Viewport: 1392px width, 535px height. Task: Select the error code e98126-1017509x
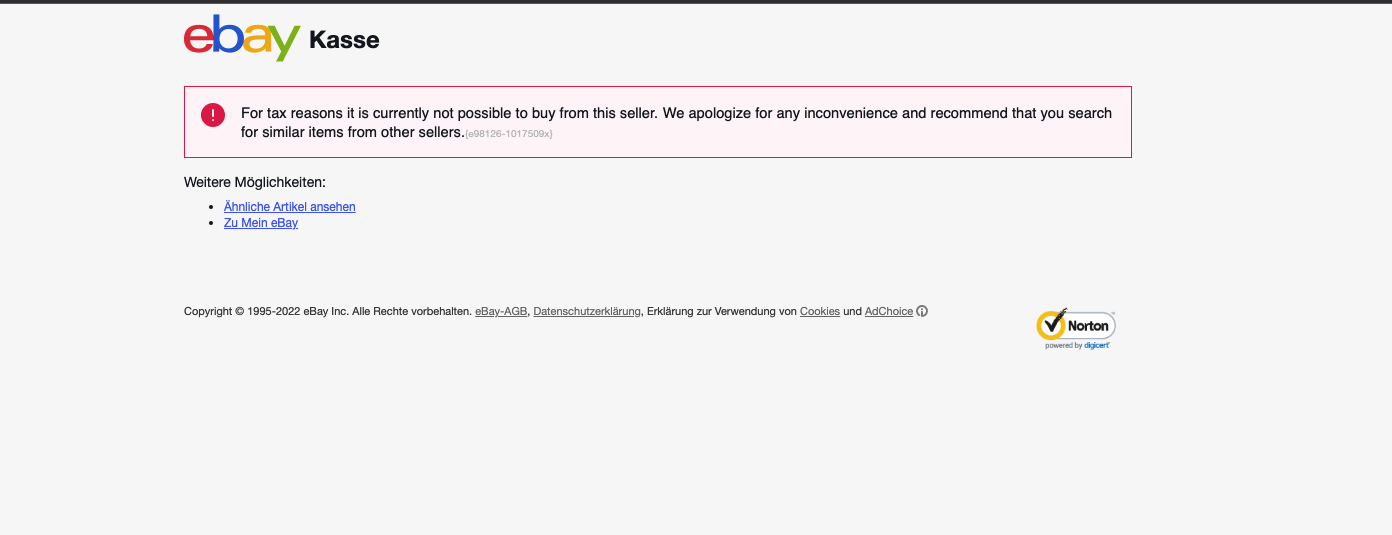coord(509,134)
